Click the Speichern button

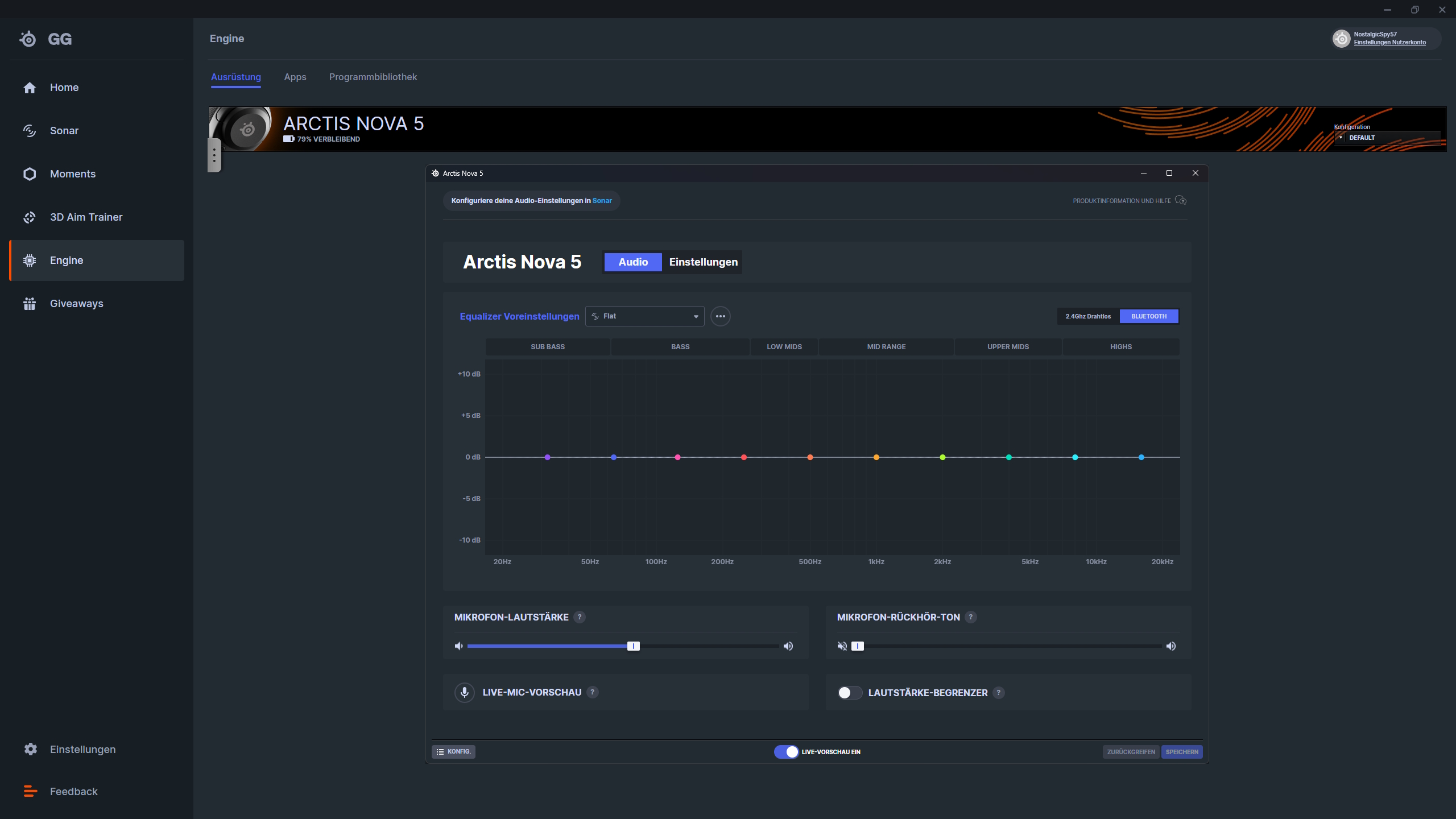coord(1182,752)
